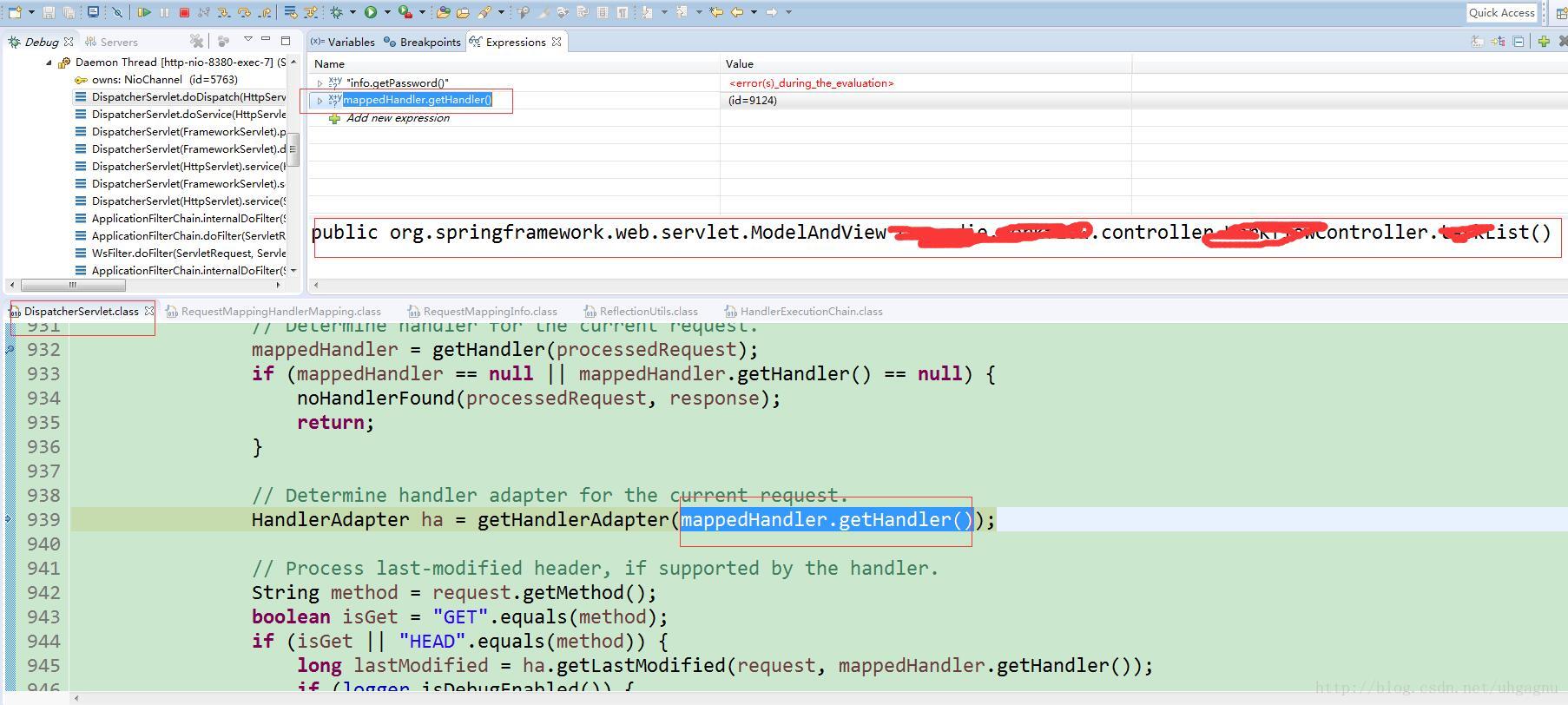Switch to HandlerExecutionChain.class editor tab

[x=804, y=311]
